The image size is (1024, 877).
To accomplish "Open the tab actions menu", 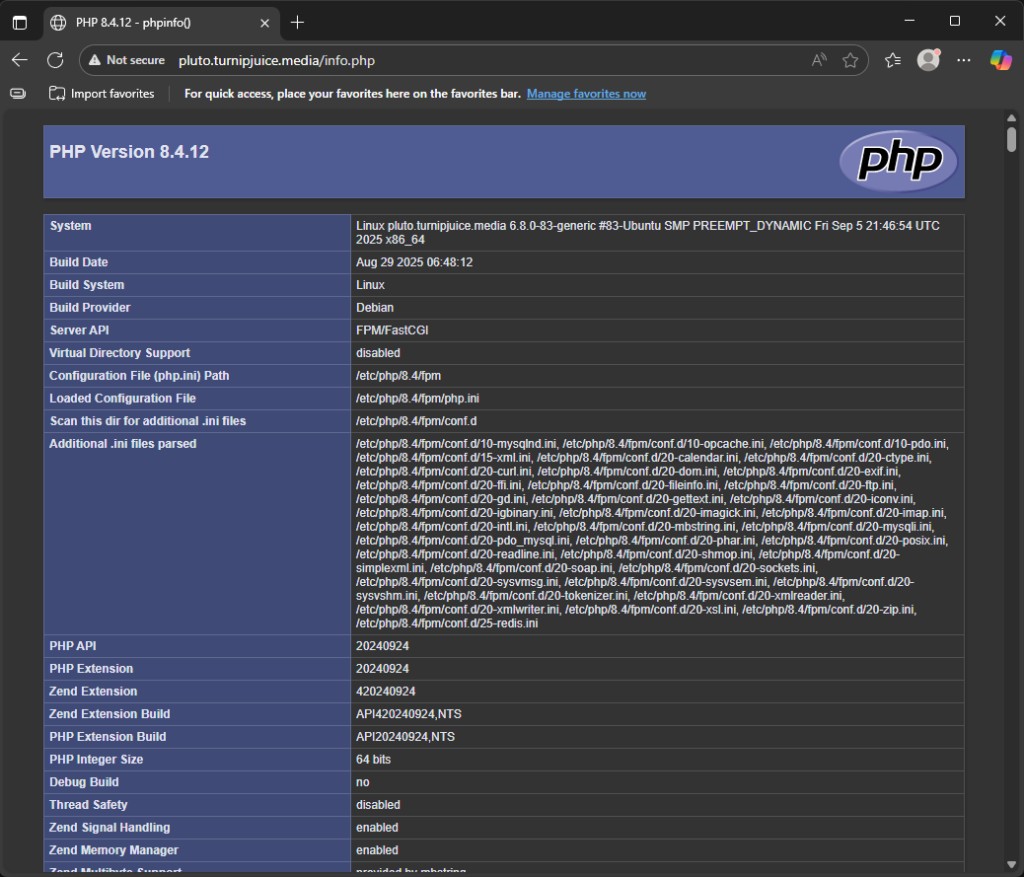I will (x=20, y=21).
